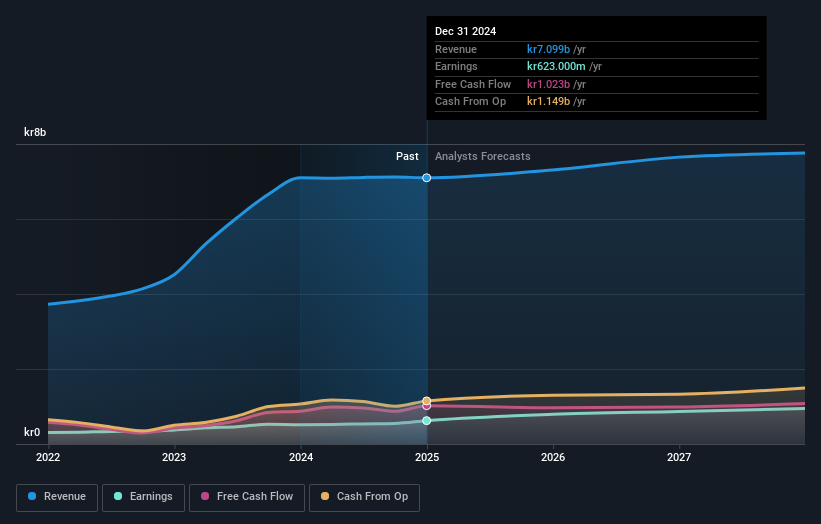Click the Dec 31 2024 tooltip date

[465, 31]
